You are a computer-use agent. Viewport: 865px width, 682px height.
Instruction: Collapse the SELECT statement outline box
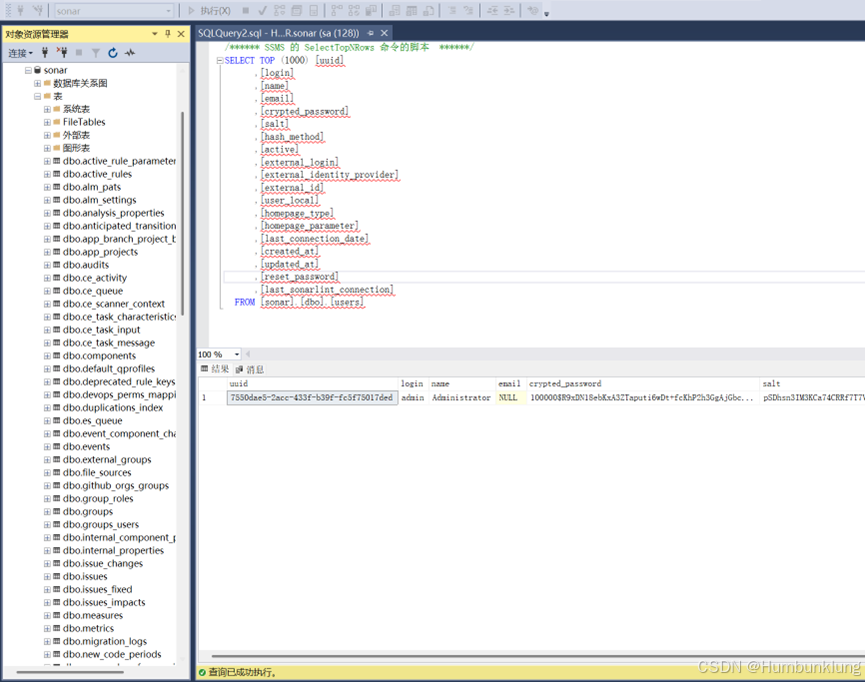coord(220,60)
